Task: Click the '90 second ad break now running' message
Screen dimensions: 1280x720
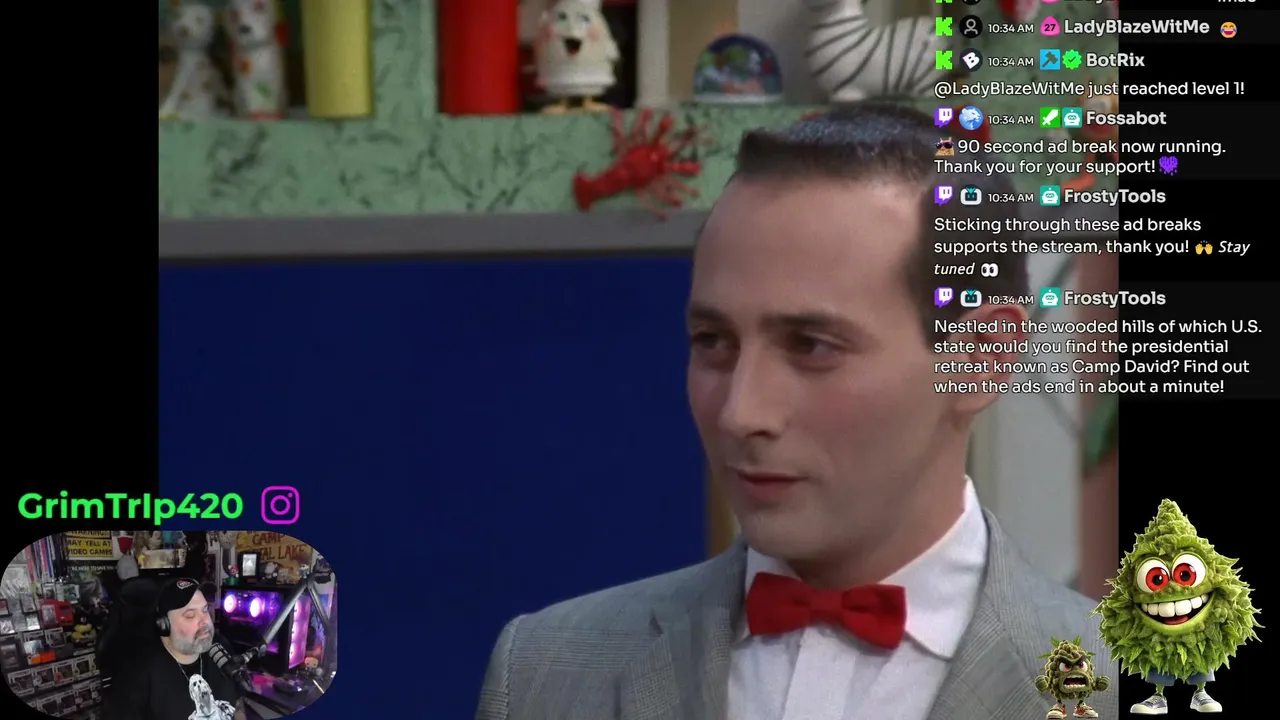Action: click(x=1080, y=156)
